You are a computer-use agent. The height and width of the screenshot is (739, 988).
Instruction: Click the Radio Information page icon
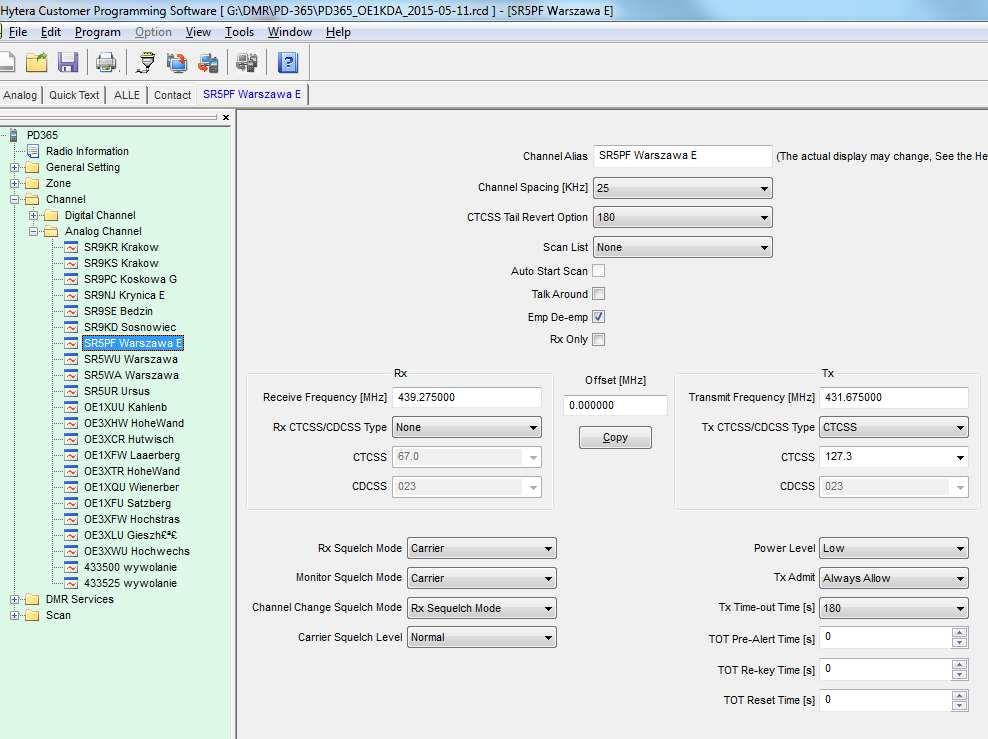tap(33, 151)
